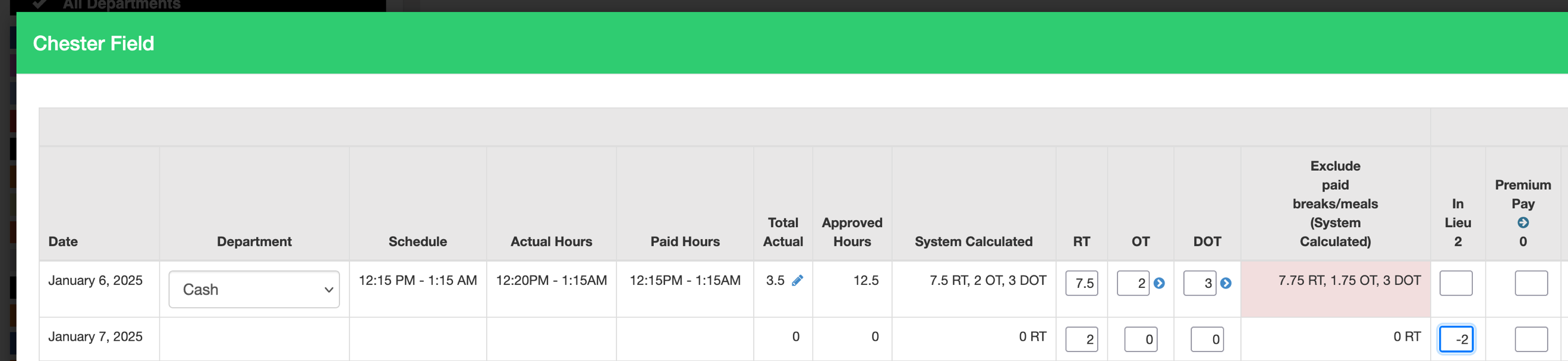Click DOT input showing 0 for January 7
The image size is (1568, 361).
coord(1207,339)
